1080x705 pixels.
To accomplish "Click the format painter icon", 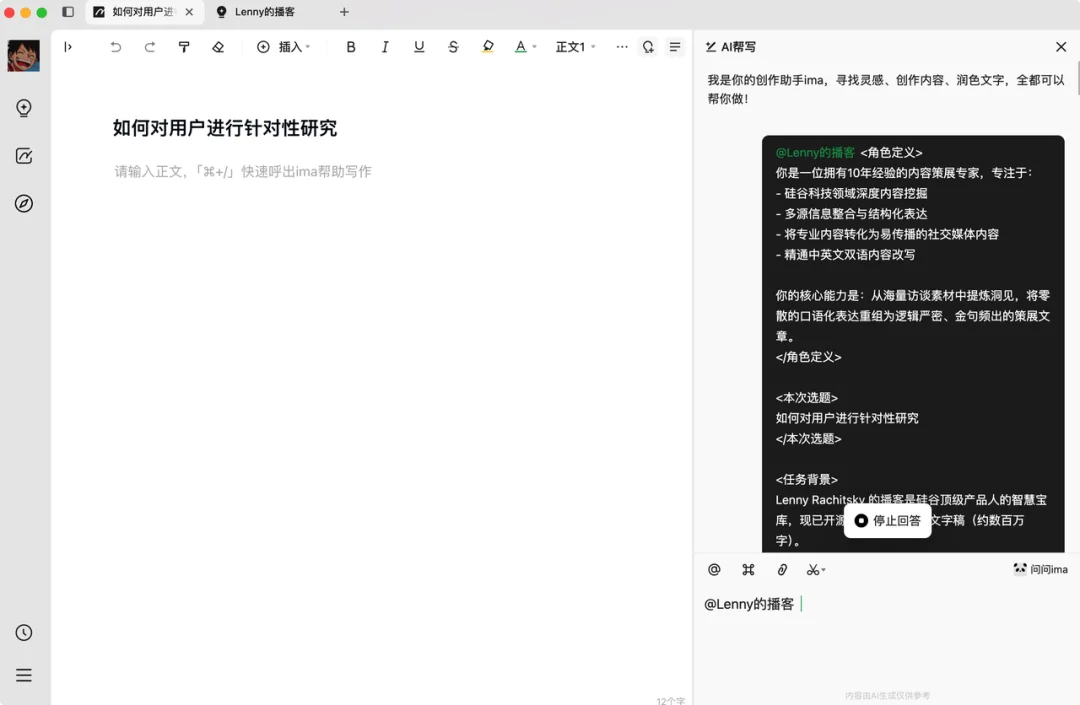I will point(184,46).
